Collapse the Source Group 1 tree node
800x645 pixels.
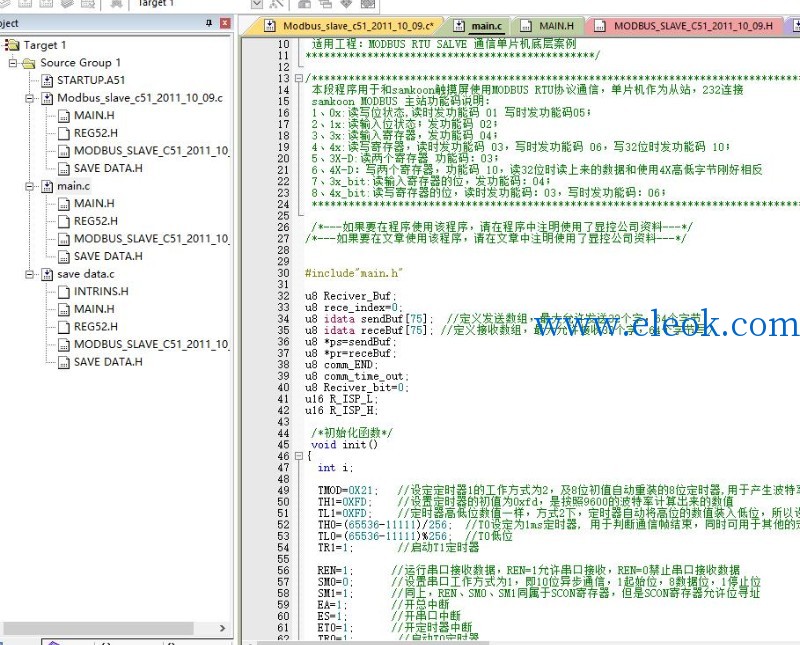point(13,63)
